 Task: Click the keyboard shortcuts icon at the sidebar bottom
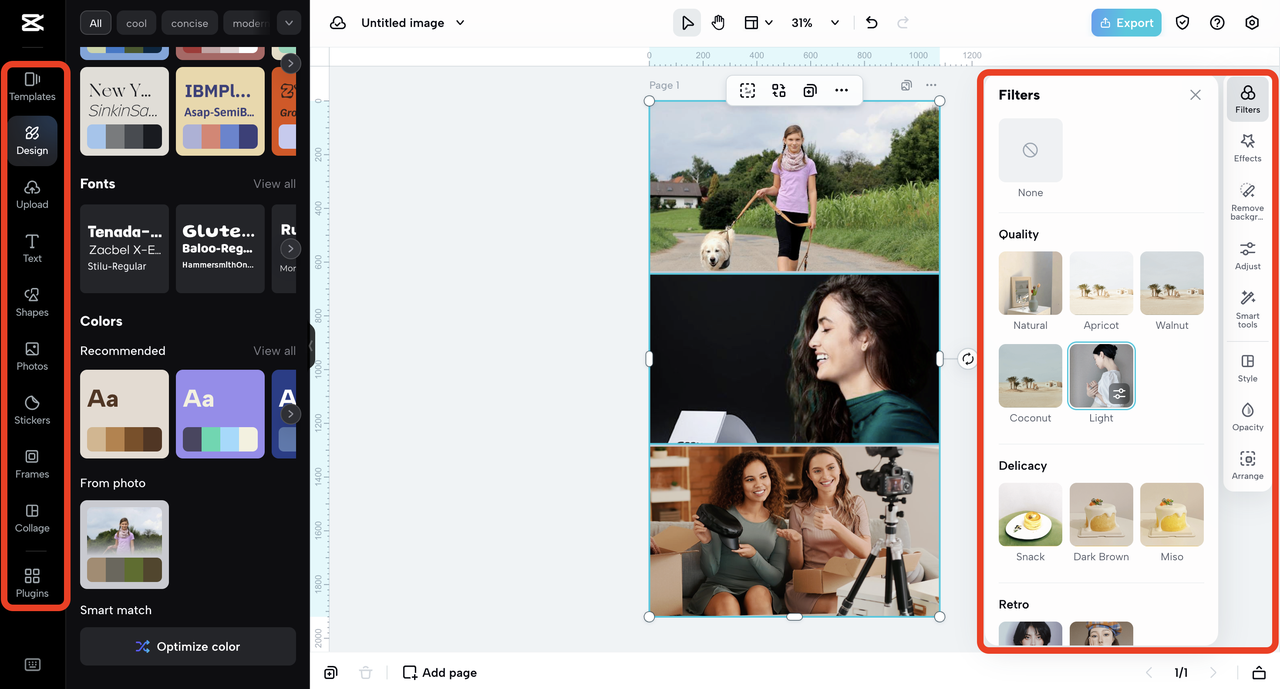[x=32, y=665]
